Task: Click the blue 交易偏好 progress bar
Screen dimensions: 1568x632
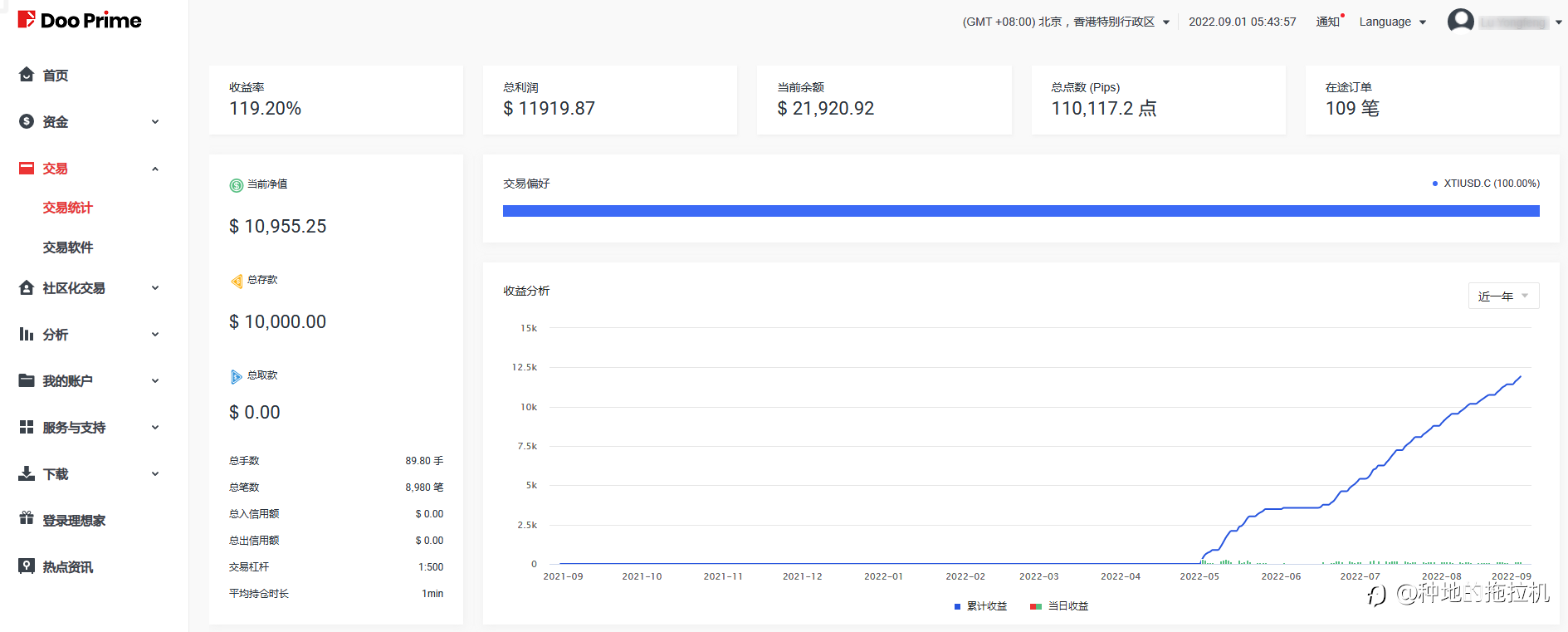Action: [x=1021, y=211]
